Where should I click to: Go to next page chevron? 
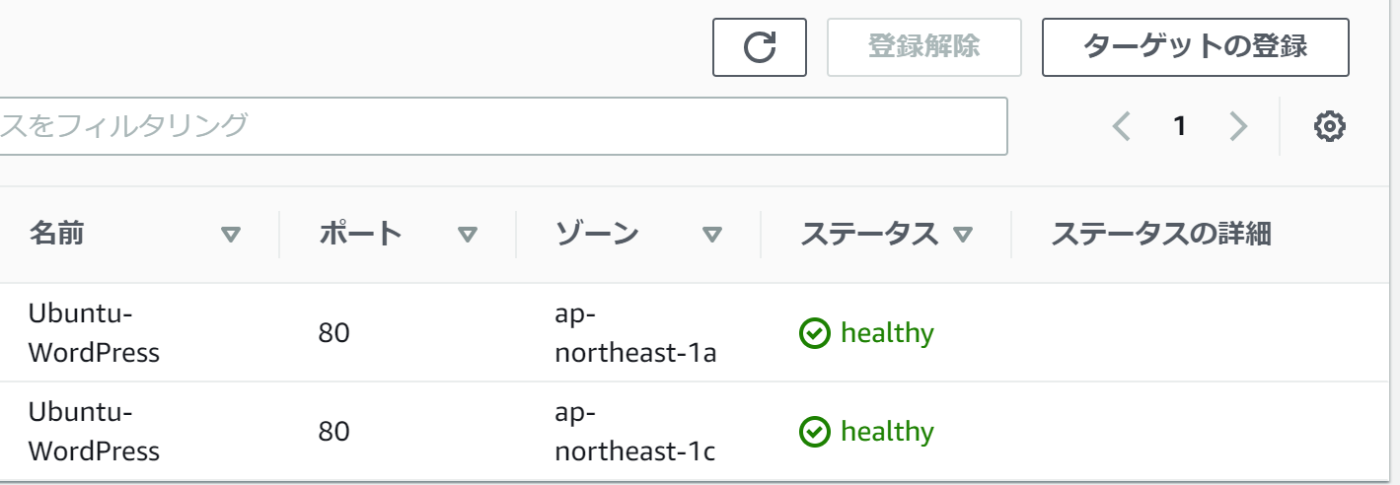(1238, 126)
